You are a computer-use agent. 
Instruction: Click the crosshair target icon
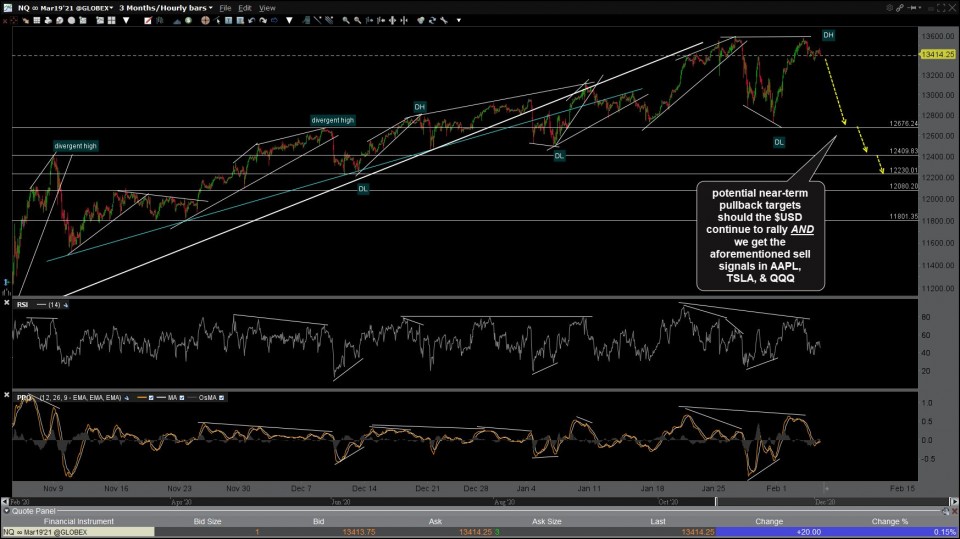(x=205, y=20)
